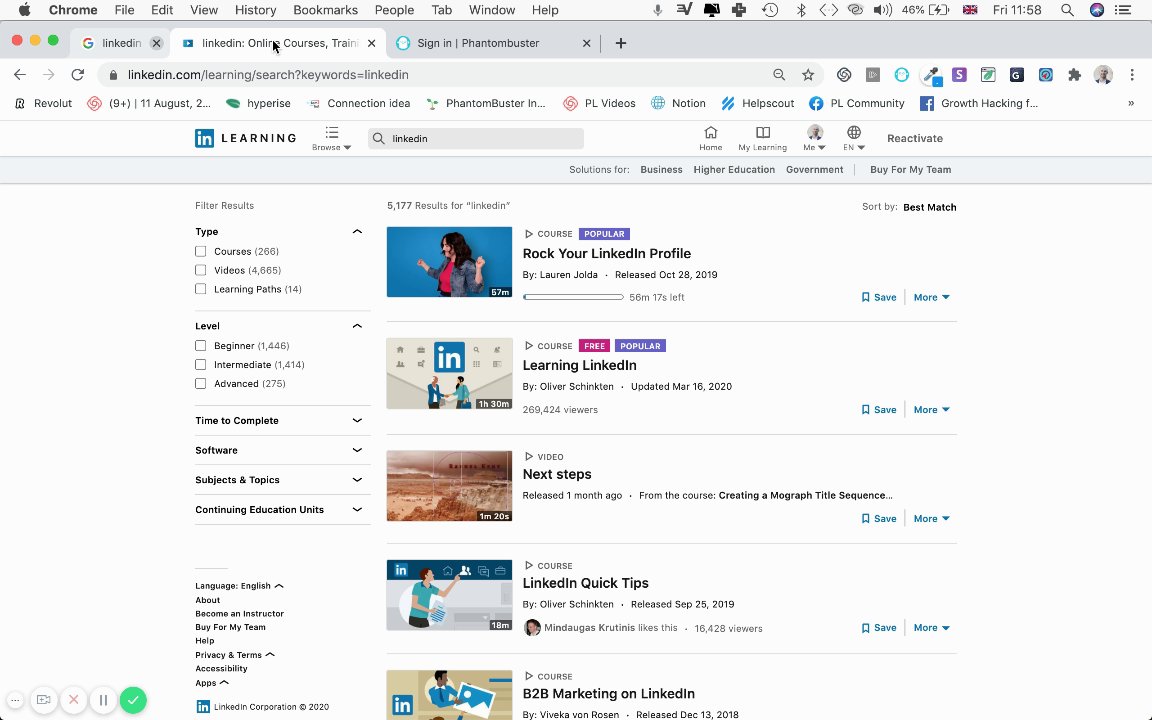
Task: Open the History menu
Action: click(x=256, y=10)
